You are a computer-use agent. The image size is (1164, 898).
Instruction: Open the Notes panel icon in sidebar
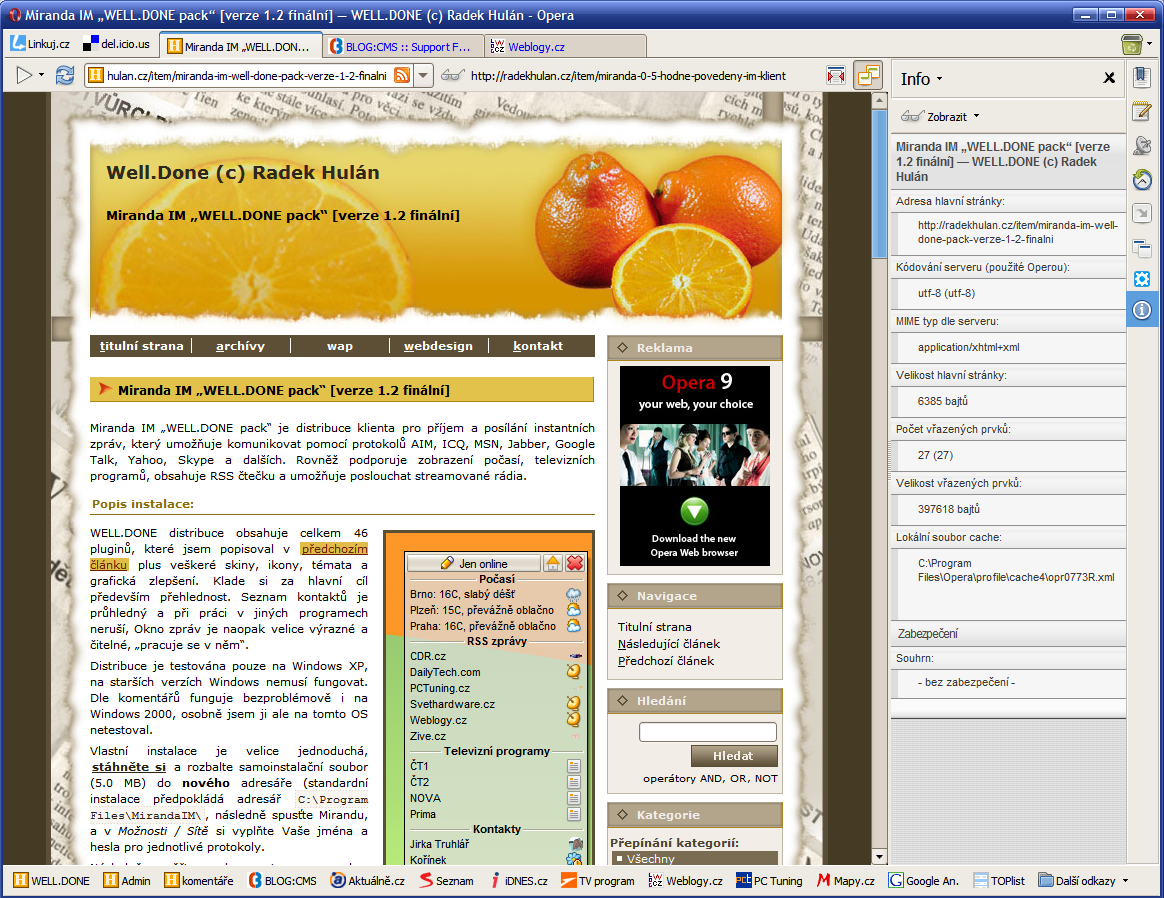1142,111
